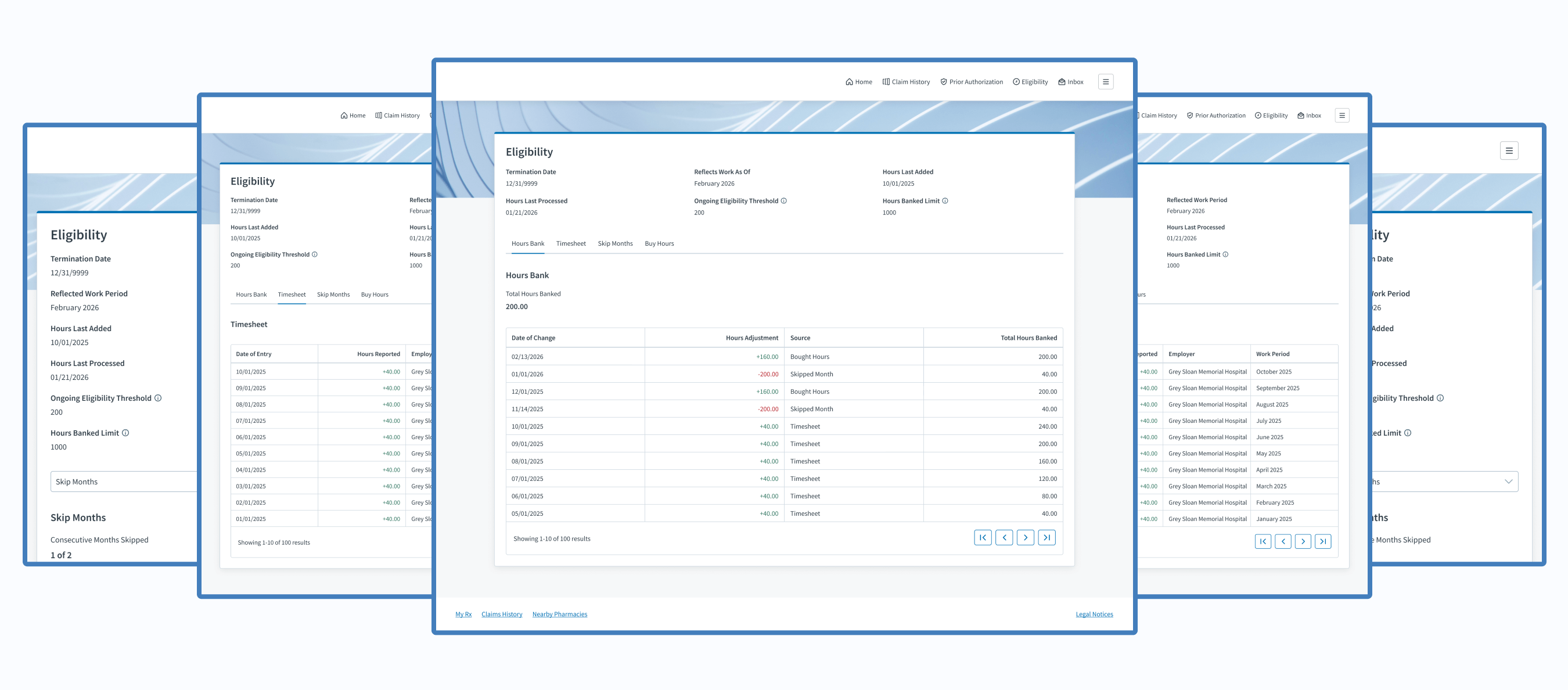Click the Nearby Pharmacies footer link
This screenshot has height=690, width=1568.
(559, 614)
